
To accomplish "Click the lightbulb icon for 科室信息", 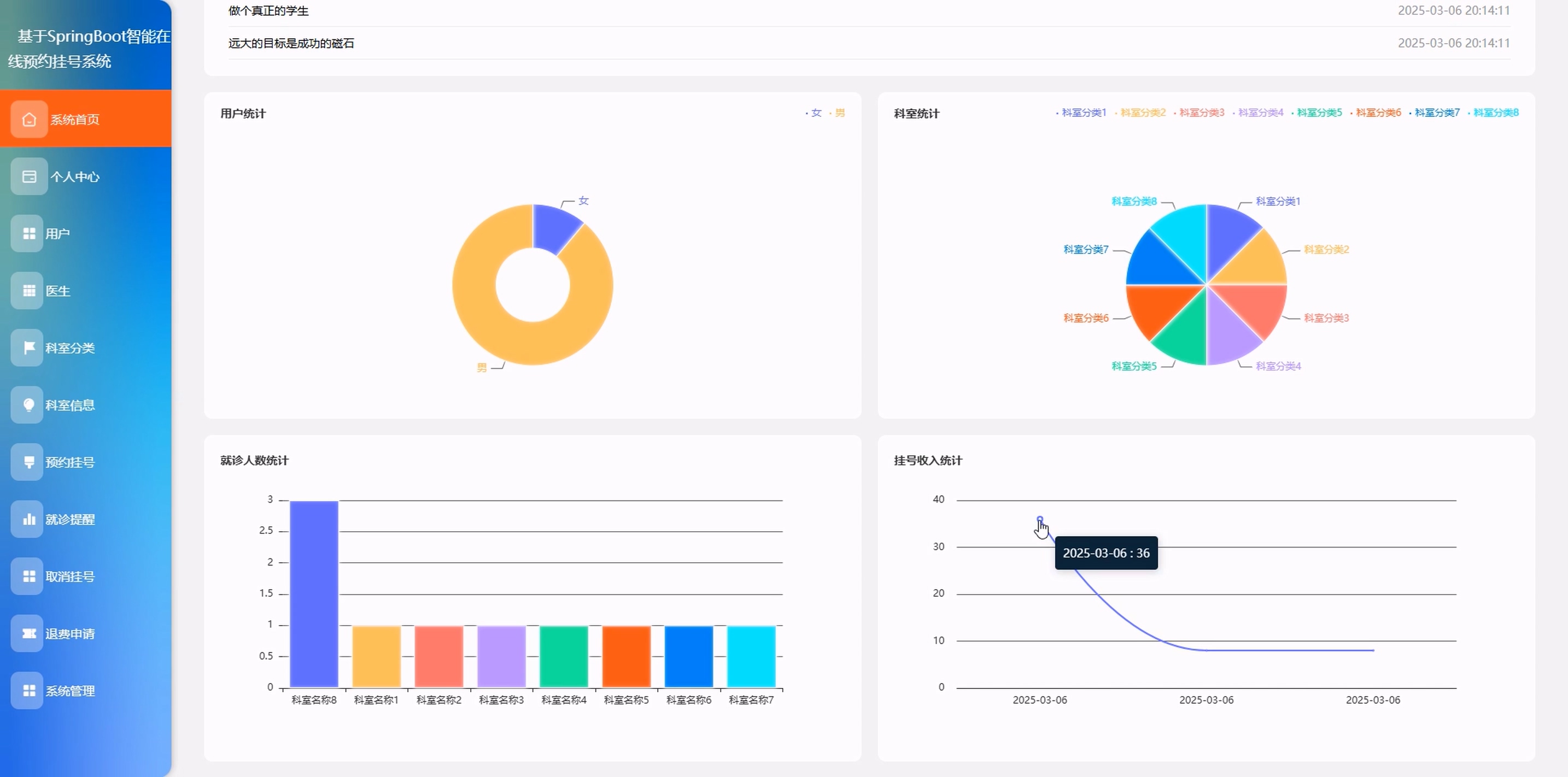I will (28, 405).
